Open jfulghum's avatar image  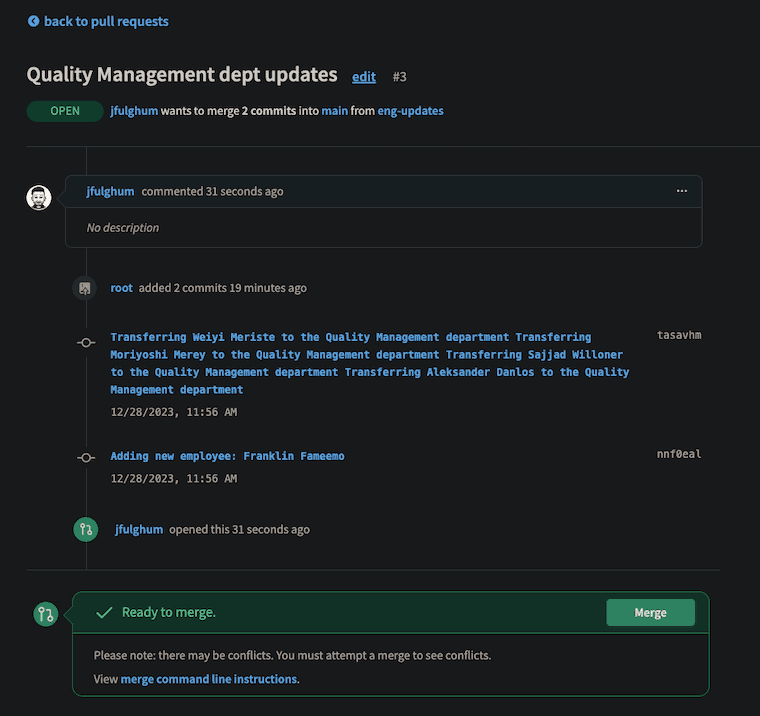39,198
